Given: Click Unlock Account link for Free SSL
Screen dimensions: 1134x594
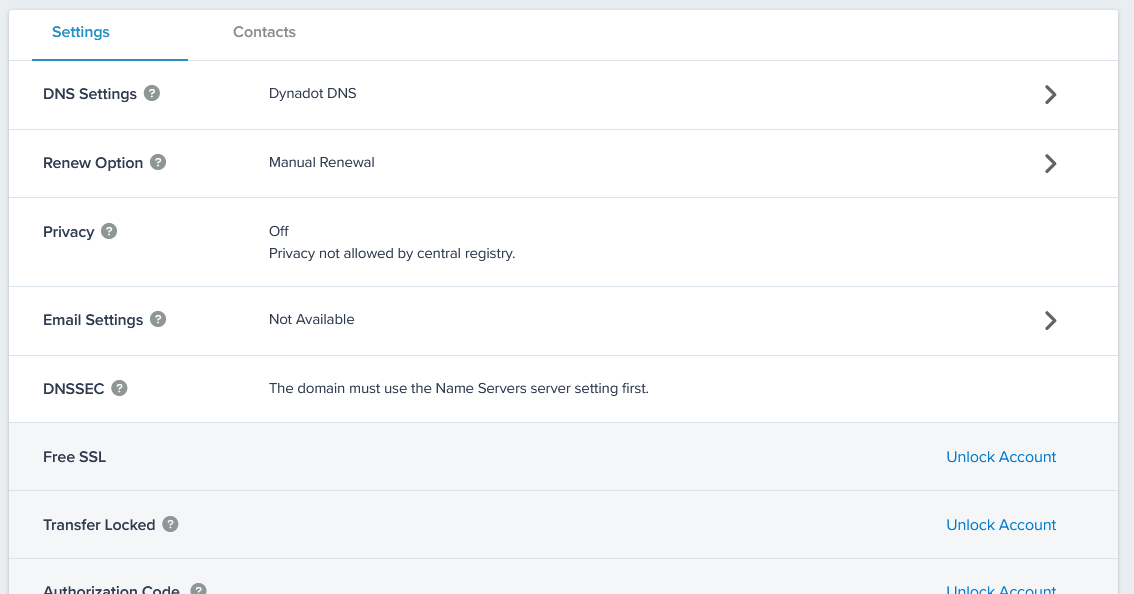Looking at the screenshot, I should click(1001, 457).
